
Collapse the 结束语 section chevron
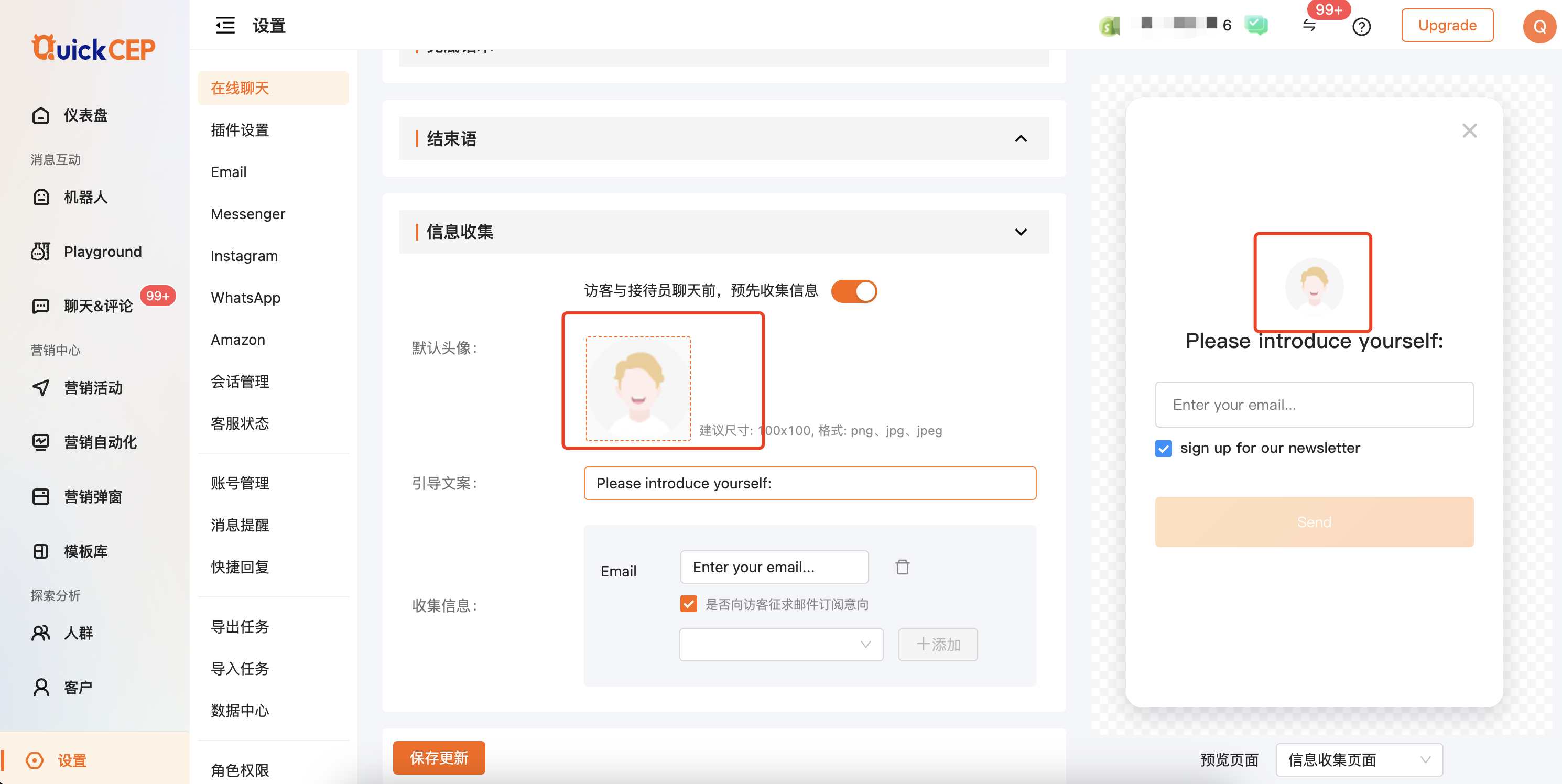[x=1021, y=139]
